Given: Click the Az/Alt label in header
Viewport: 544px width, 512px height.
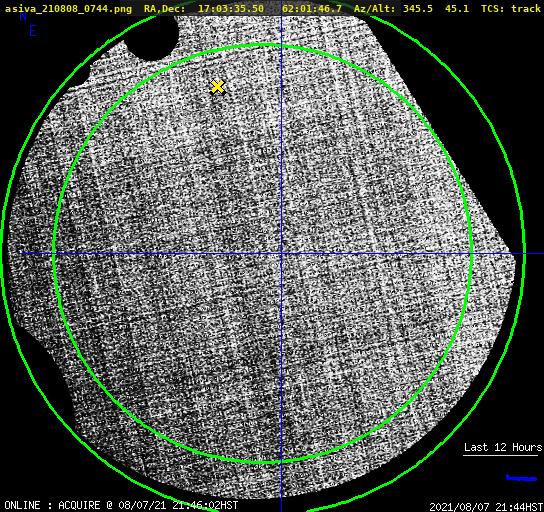Looking at the screenshot, I should (x=374, y=9).
